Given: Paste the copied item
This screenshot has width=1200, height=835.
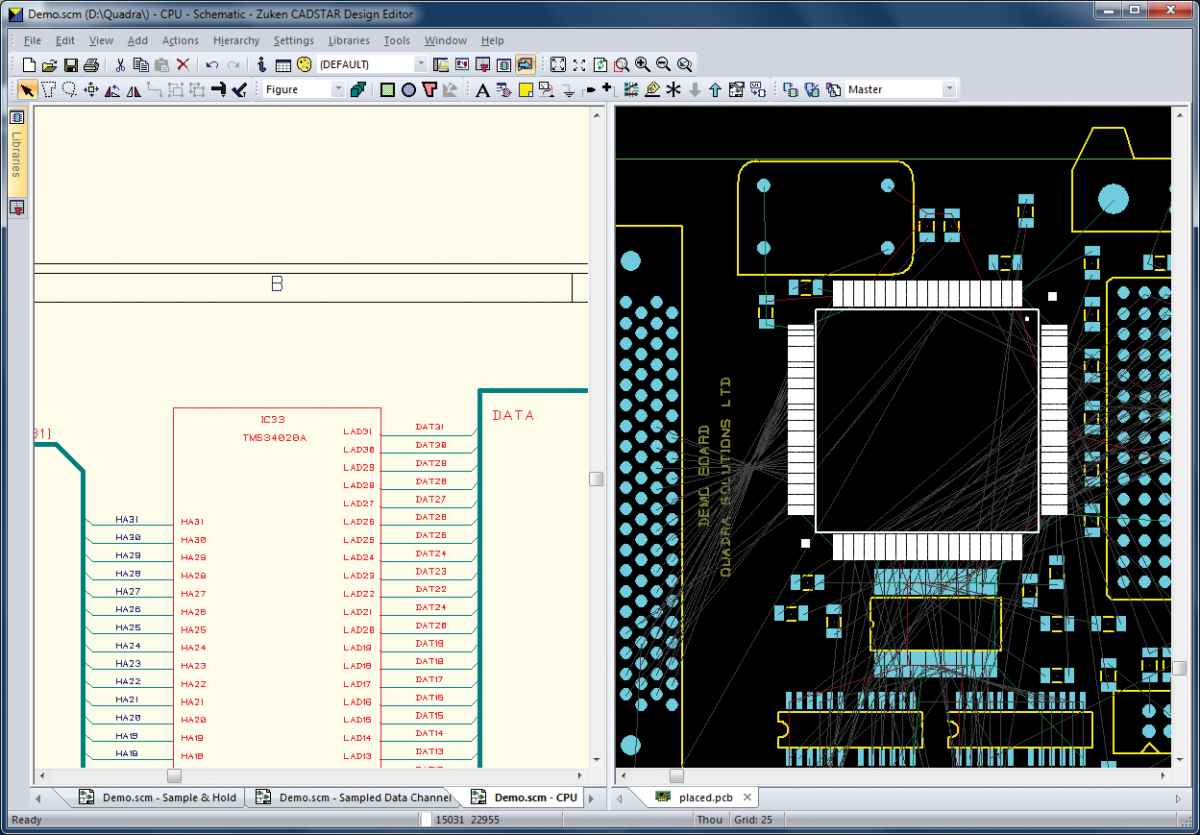Looking at the screenshot, I should point(160,64).
